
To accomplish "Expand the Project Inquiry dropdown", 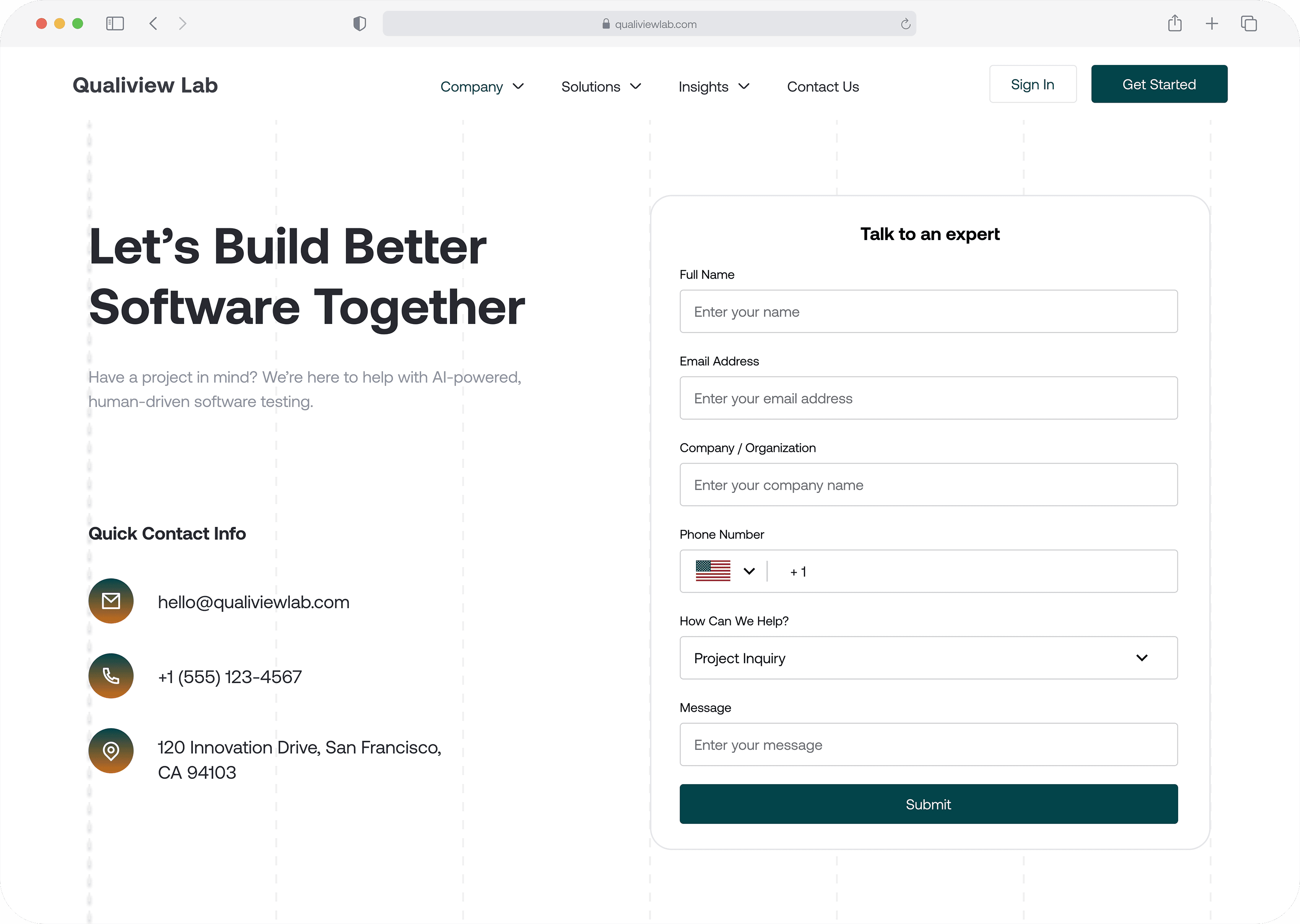I will tap(928, 658).
